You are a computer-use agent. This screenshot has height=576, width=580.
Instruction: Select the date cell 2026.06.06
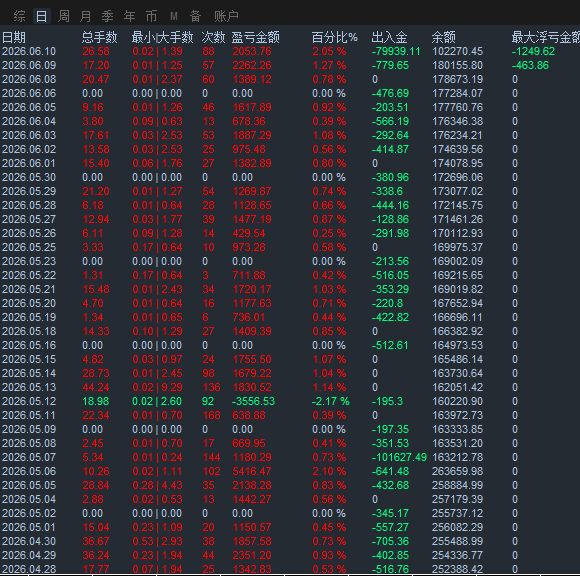pyautogui.click(x=29, y=94)
